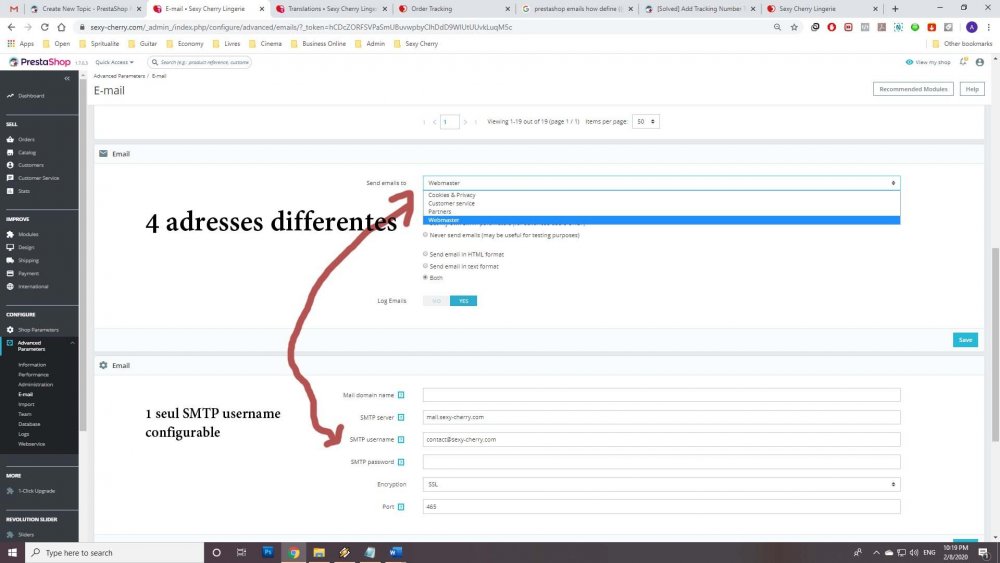Choose Cookies & Privacy in dropdown list

click(x=661, y=195)
